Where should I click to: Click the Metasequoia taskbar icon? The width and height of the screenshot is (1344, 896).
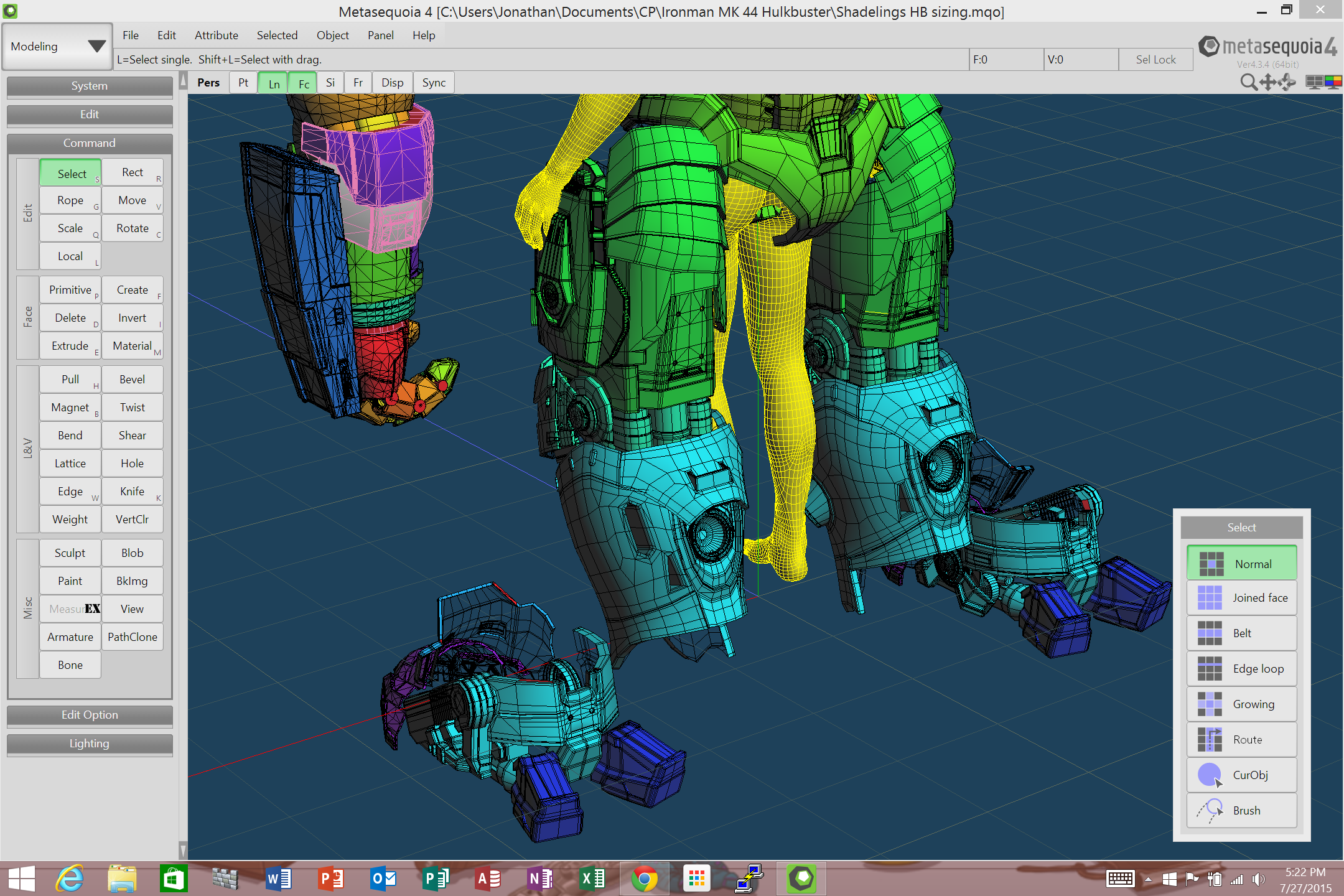click(x=801, y=879)
